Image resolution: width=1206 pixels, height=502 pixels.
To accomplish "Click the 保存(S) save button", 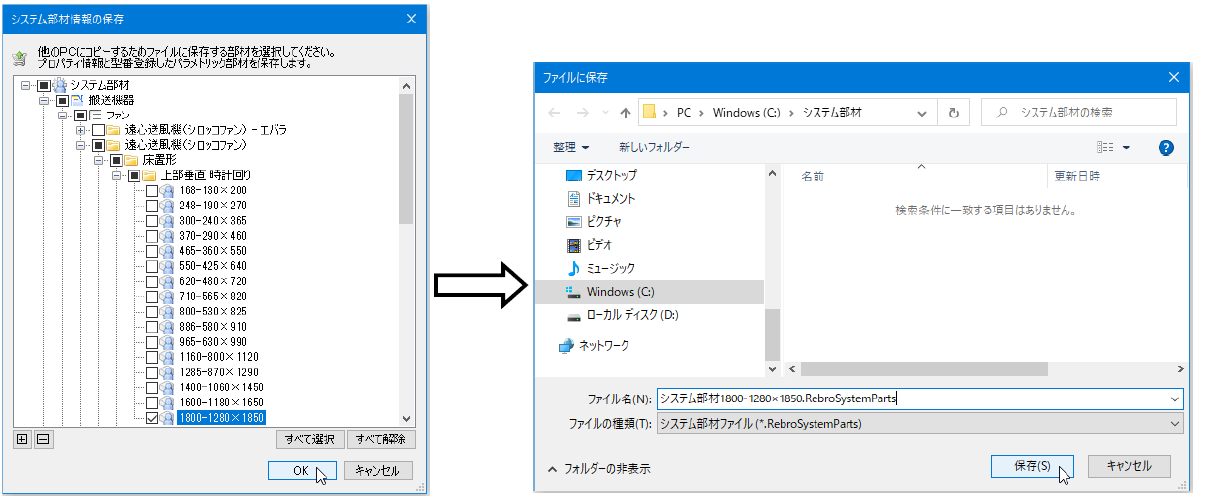I will (1031, 466).
